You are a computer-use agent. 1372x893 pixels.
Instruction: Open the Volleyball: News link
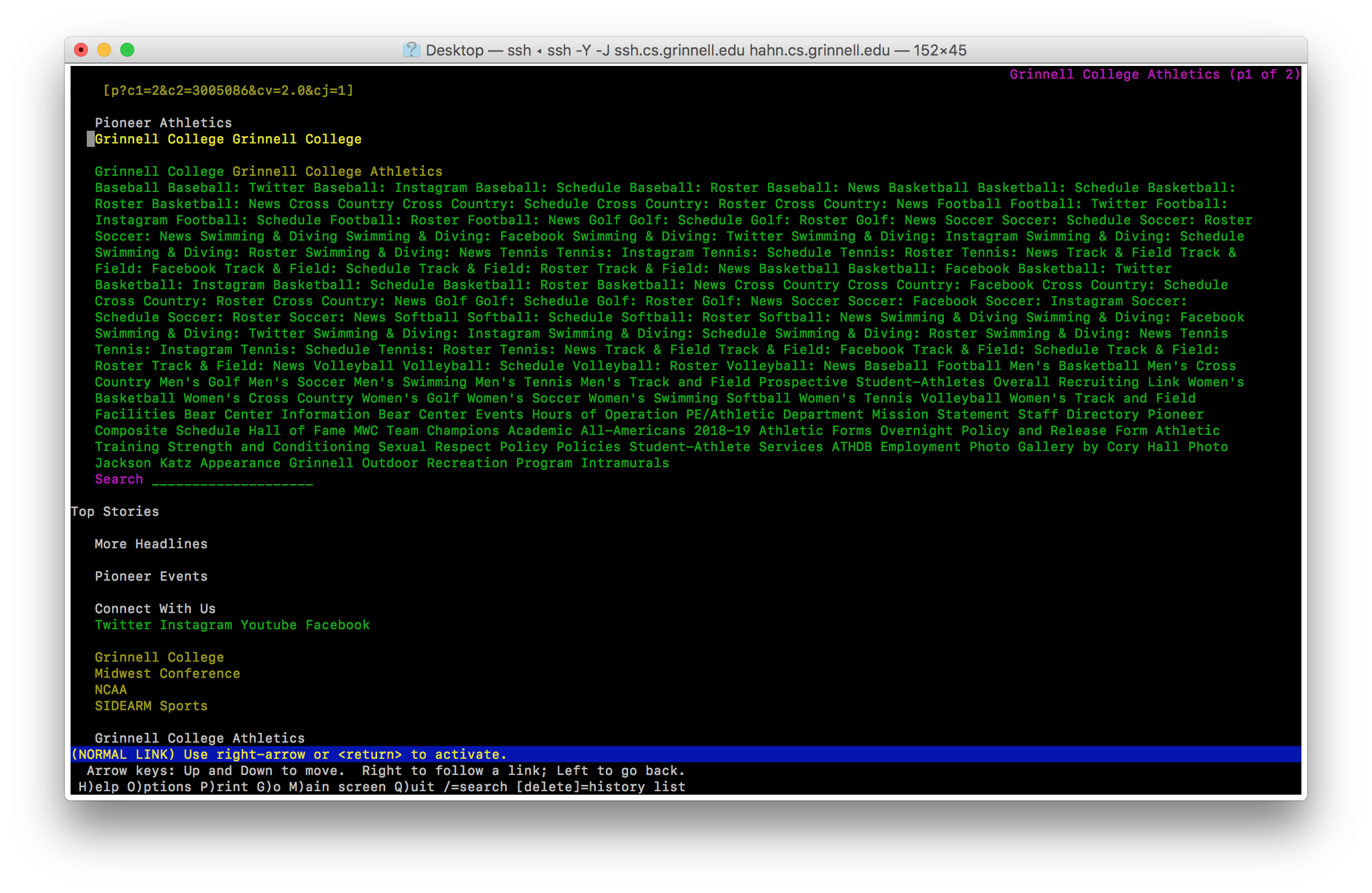(791, 366)
